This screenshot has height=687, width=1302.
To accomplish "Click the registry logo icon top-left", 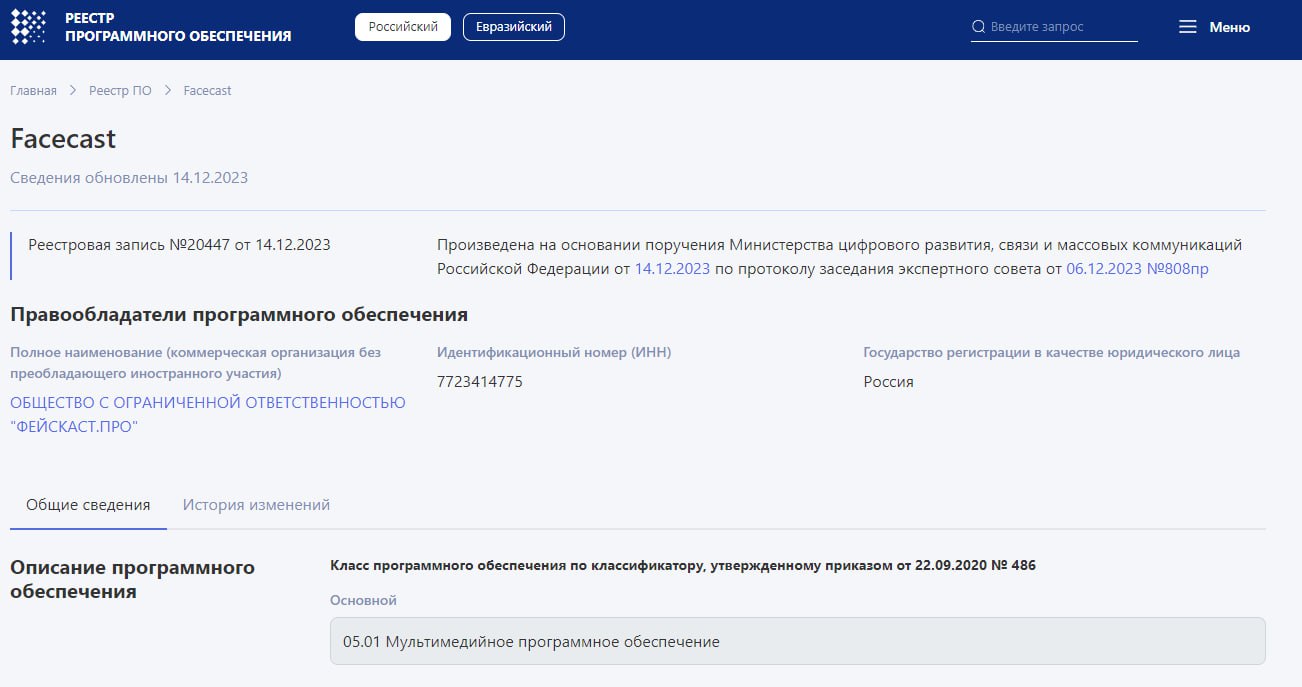I will (27, 26).
